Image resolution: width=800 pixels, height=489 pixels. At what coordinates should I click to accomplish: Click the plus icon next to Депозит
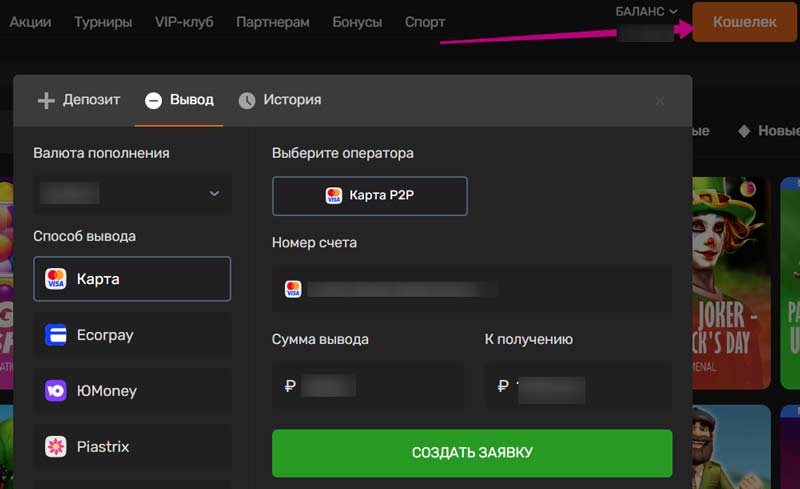point(46,100)
